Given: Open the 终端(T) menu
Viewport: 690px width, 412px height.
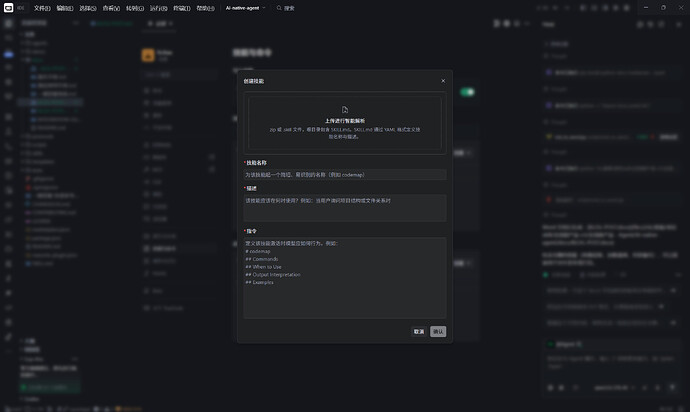Looking at the screenshot, I should [182, 8].
